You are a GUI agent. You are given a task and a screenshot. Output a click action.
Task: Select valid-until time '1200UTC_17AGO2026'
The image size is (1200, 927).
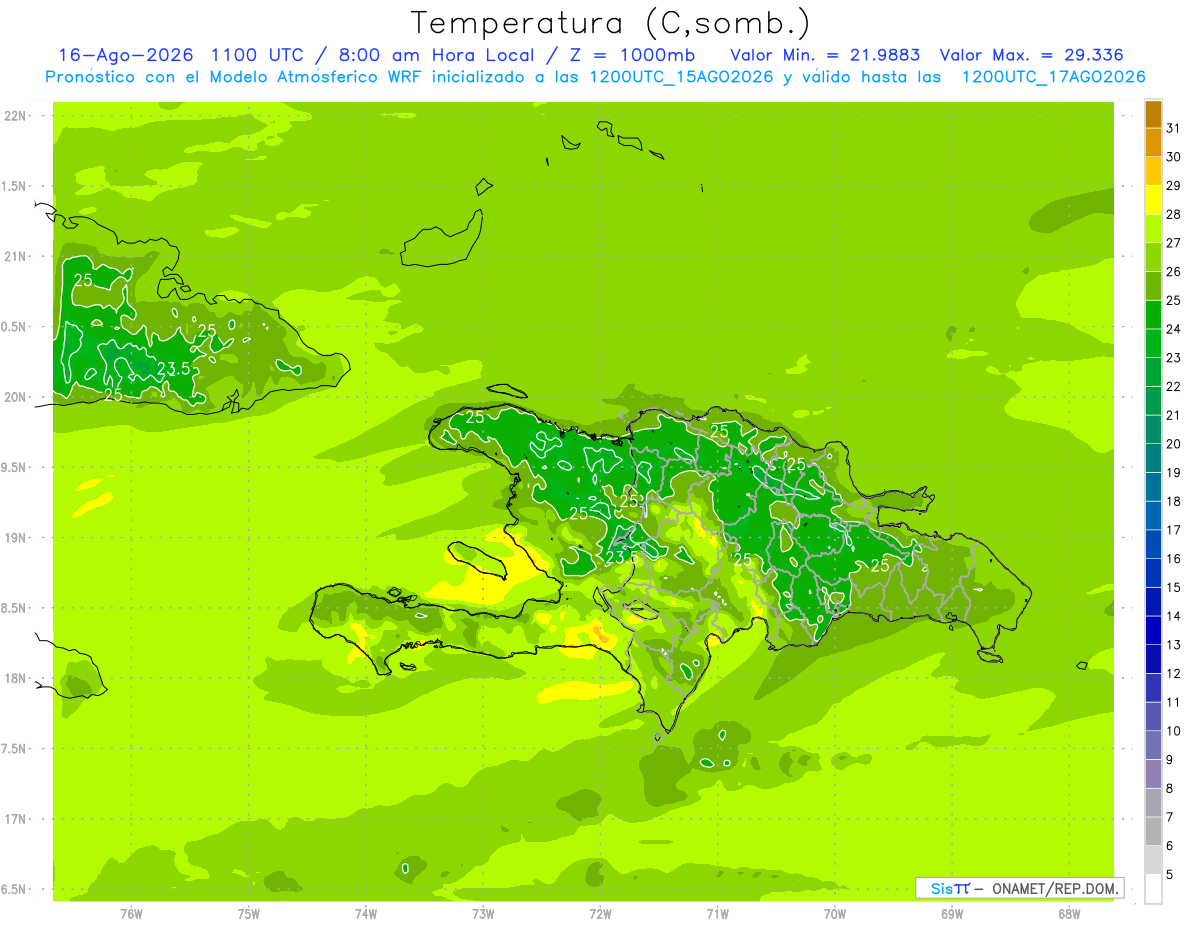coord(1053,77)
